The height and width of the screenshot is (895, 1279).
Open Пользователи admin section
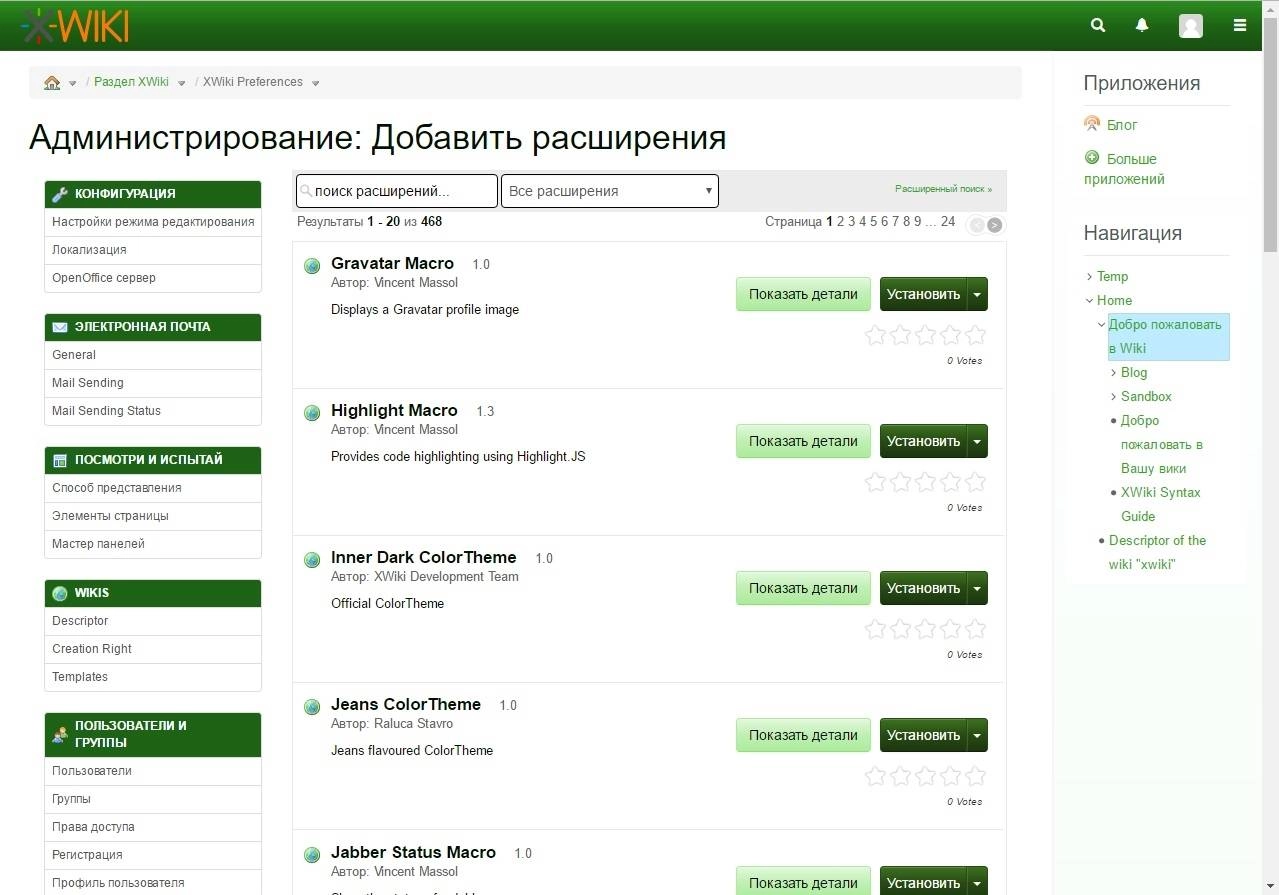pos(153,771)
